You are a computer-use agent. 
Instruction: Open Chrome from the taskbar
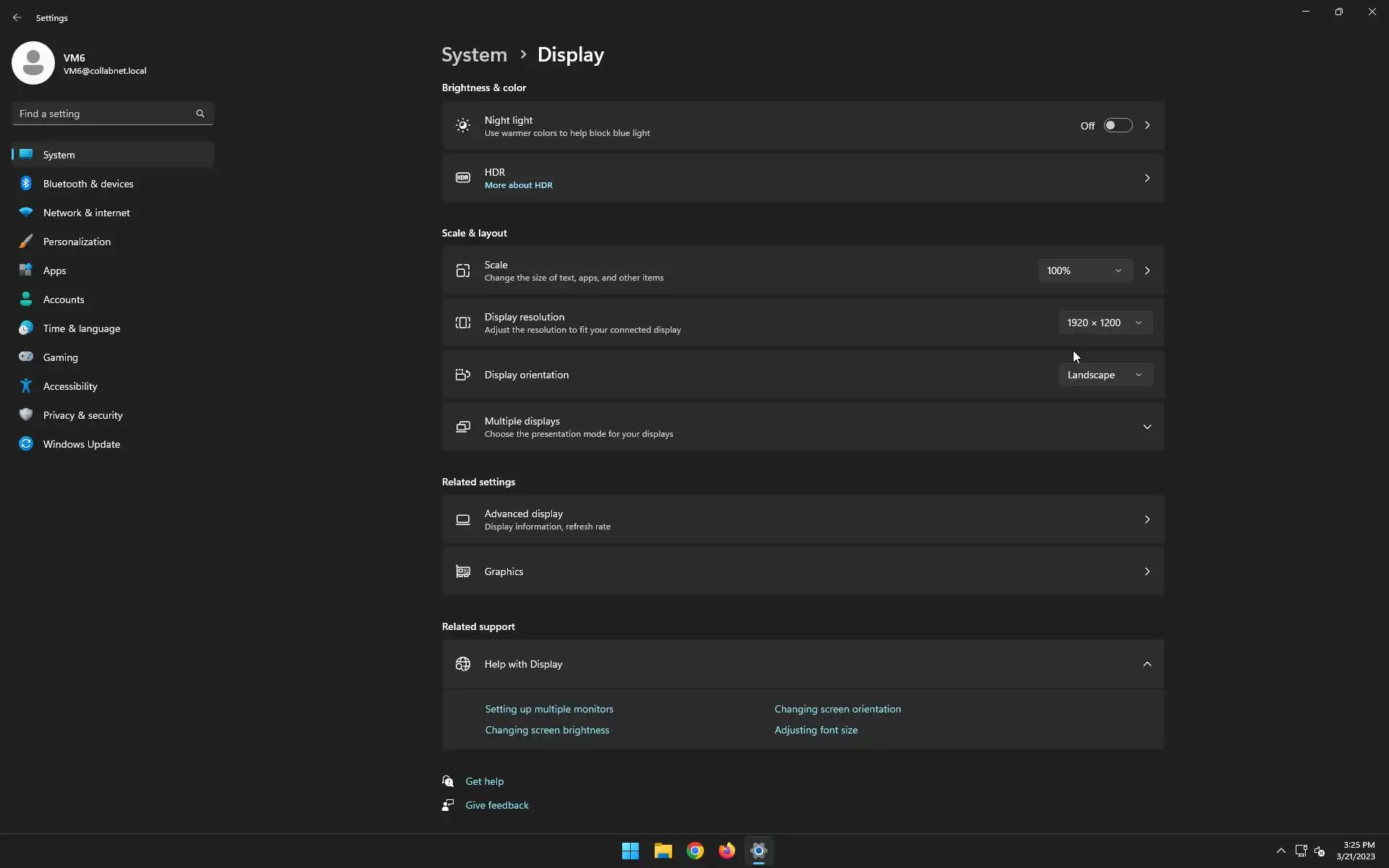click(694, 851)
